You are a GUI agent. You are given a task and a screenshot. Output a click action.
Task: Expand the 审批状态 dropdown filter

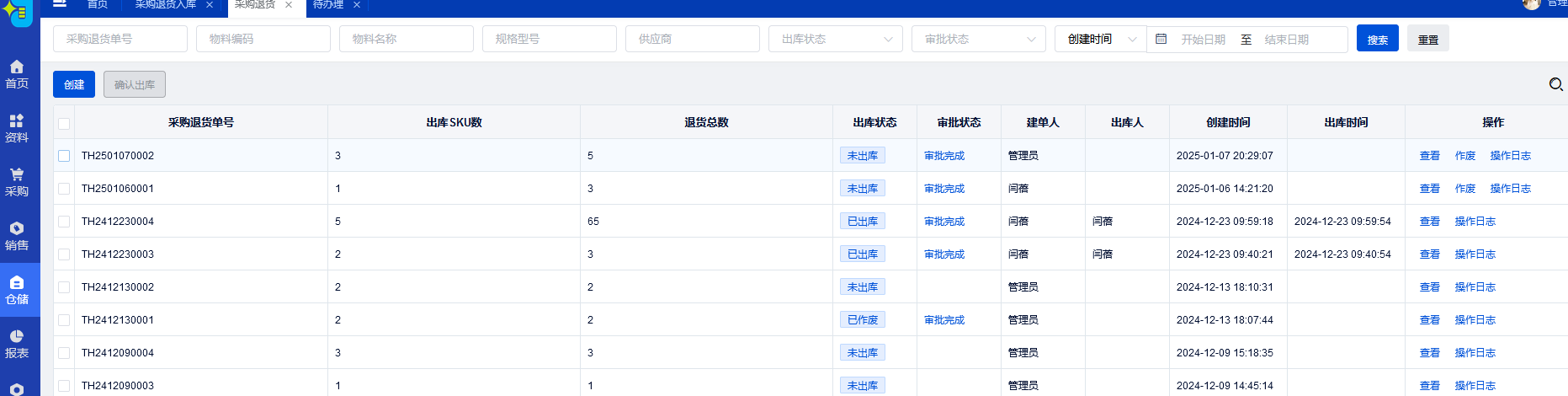[978, 39]
